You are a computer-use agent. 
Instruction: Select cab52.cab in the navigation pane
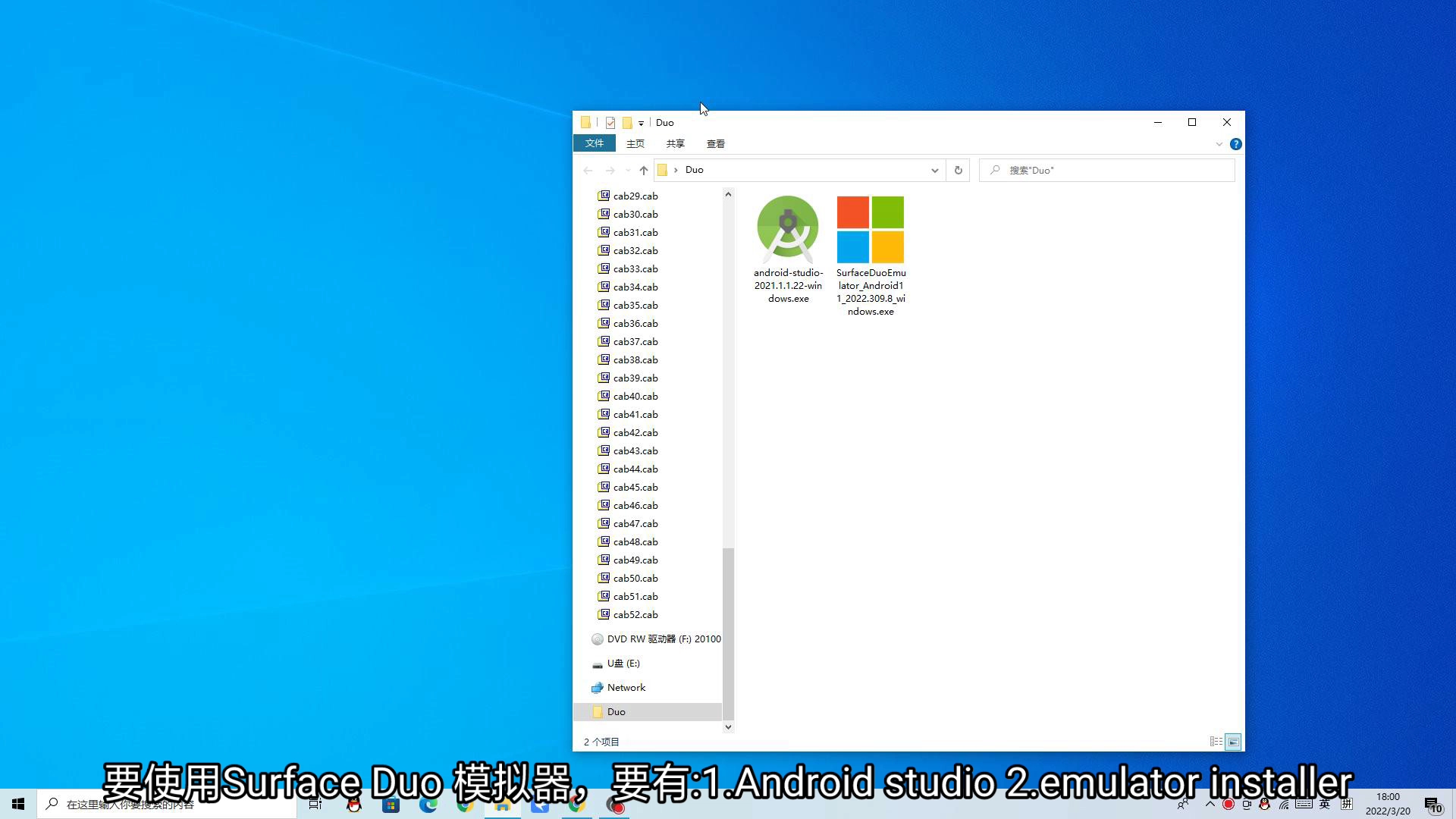[x=635, y=614]
